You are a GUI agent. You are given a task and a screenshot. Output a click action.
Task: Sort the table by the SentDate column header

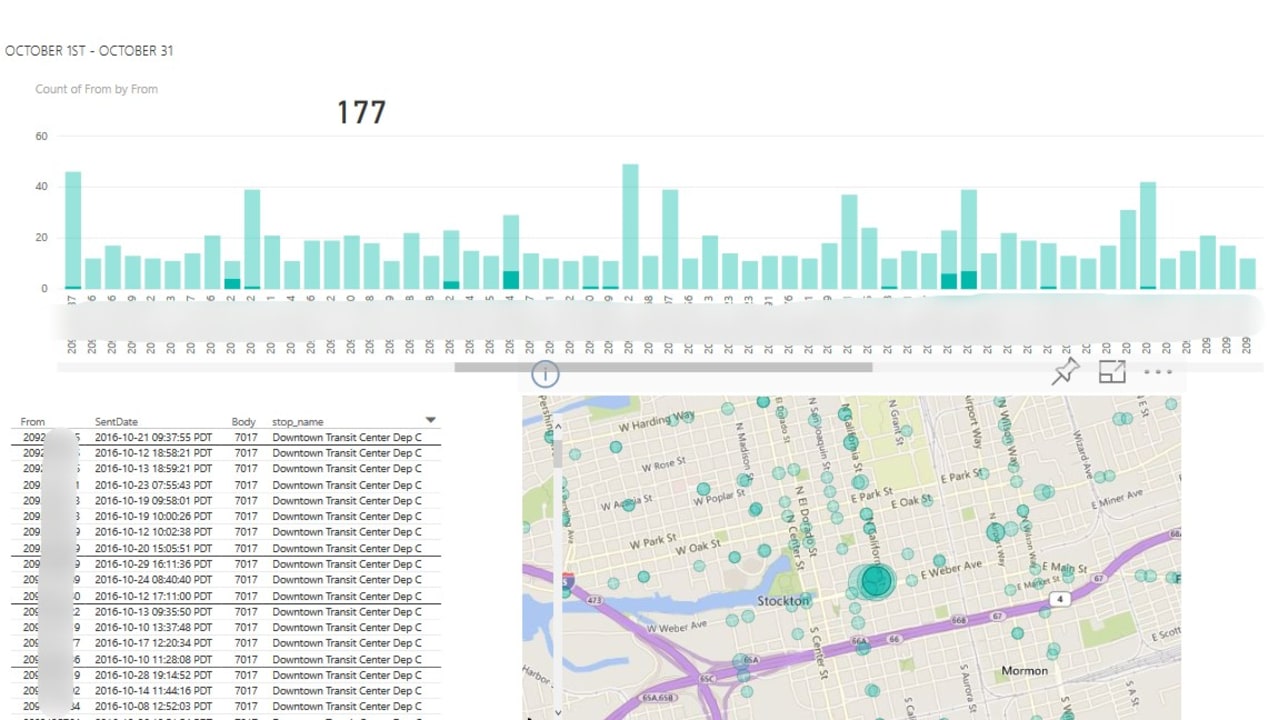pos(116,422)
